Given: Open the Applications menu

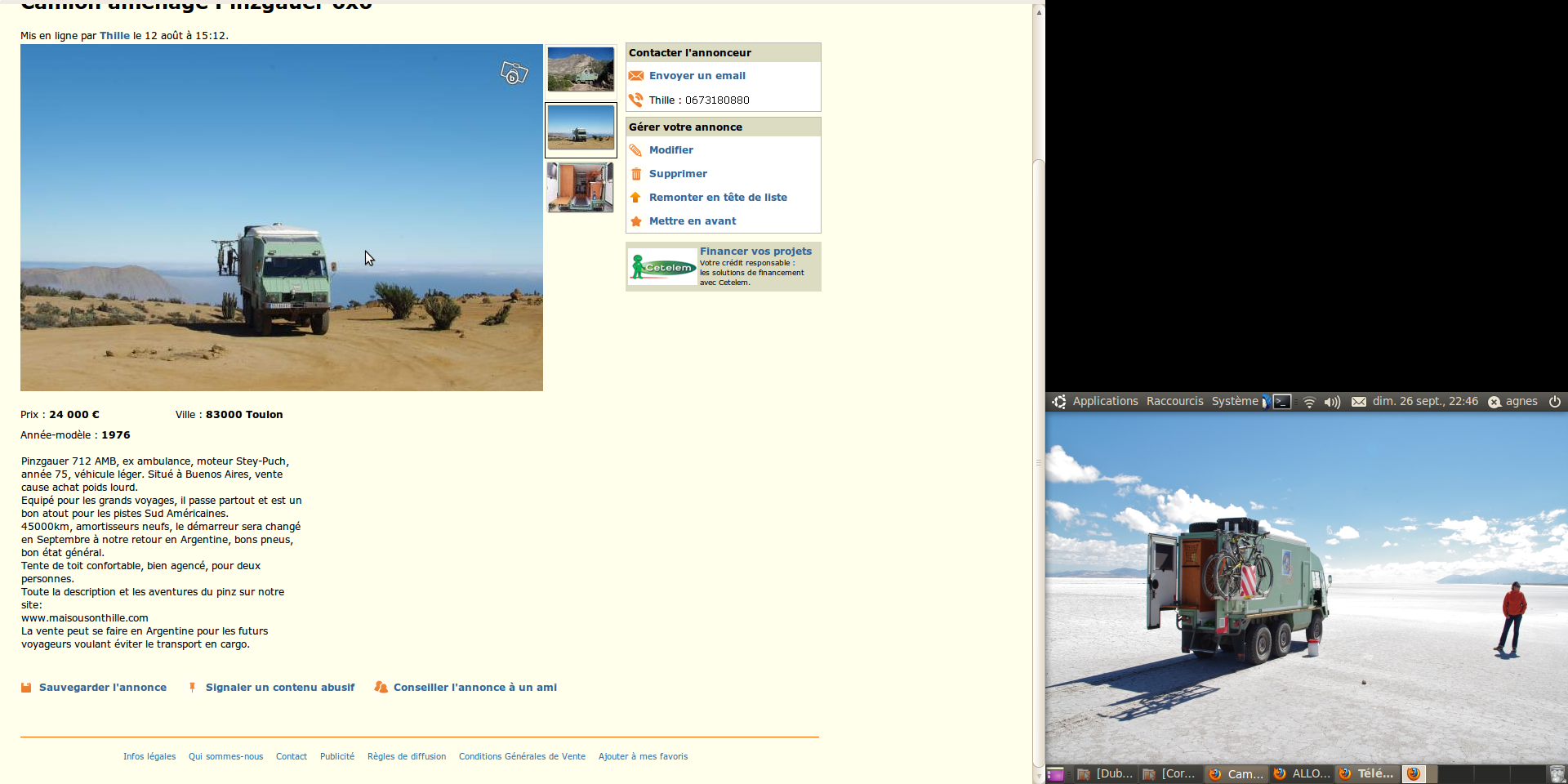Looking at the screenshot, I should [1104, 402].
